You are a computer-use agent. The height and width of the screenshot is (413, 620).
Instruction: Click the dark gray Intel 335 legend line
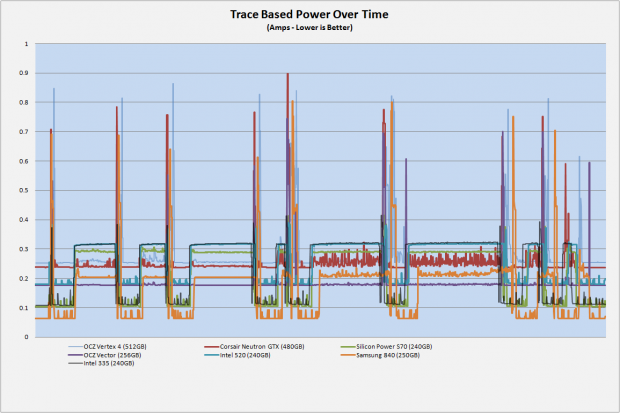coord(76,363)
